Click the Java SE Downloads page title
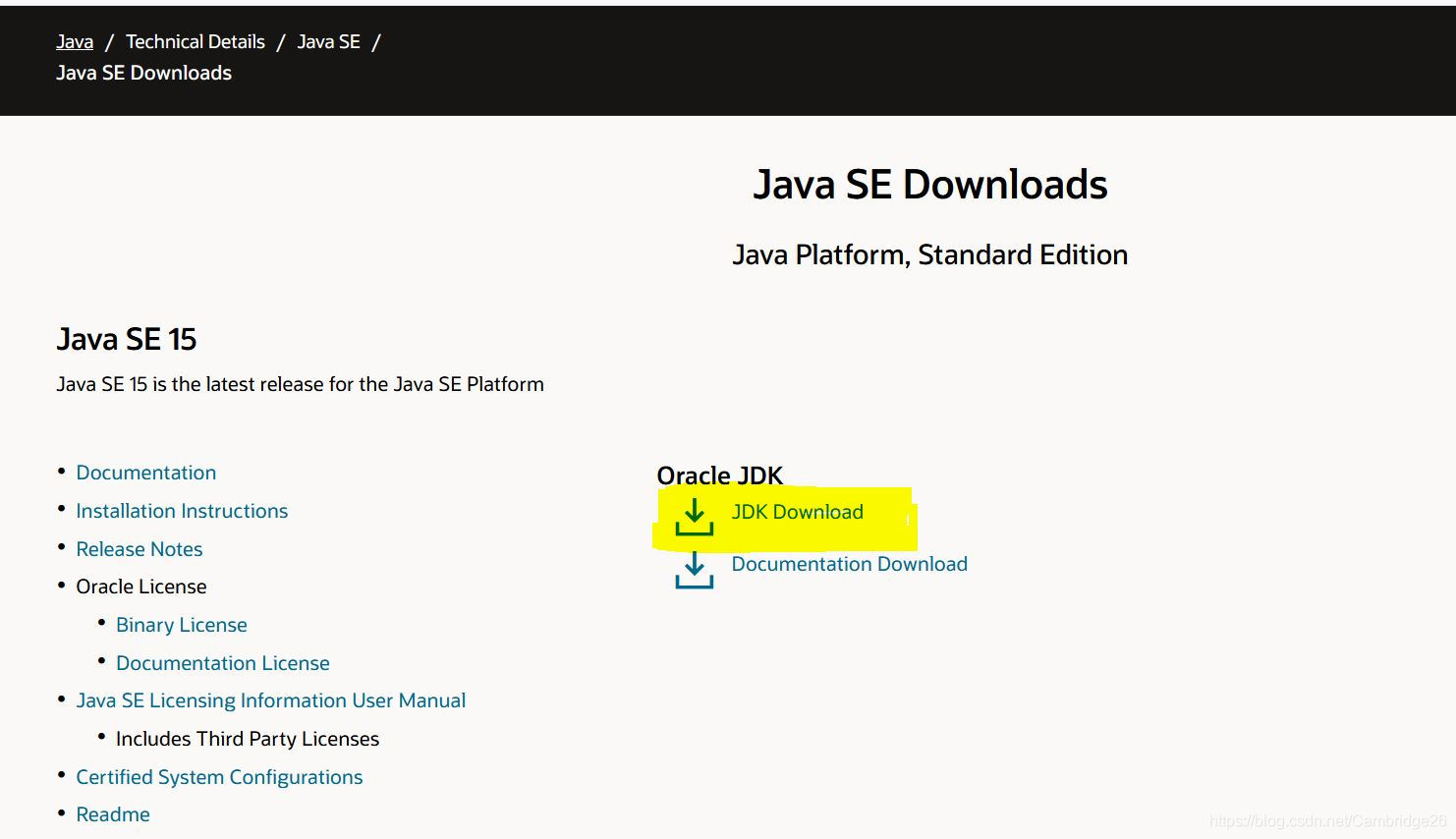1456x839 pixels. click(930, 185)
